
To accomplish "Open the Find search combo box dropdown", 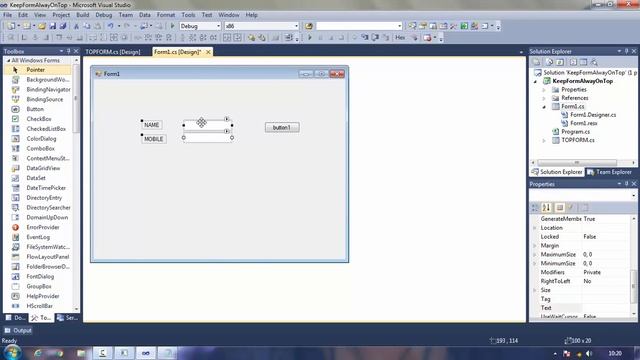I will 399,26.
